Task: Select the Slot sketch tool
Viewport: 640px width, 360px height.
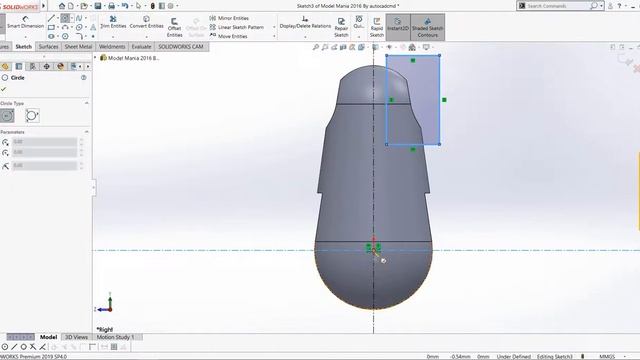Action: [51, 36]
